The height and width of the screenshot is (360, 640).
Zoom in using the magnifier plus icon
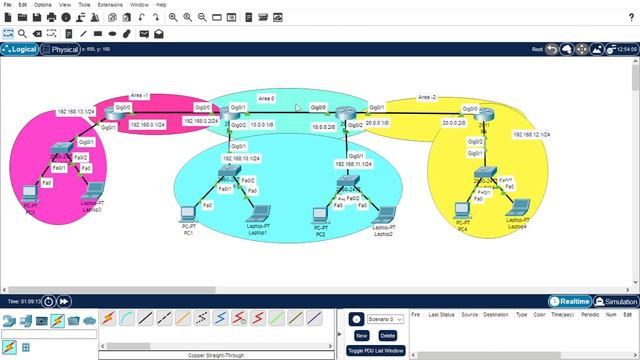[173, 18]
